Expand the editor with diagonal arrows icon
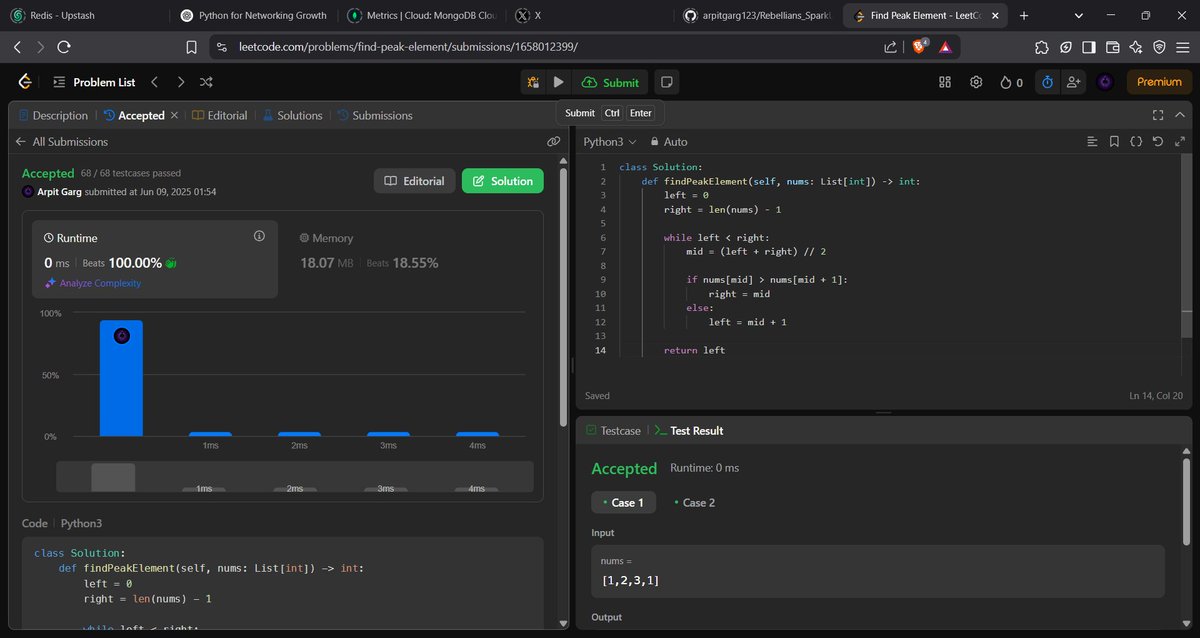The image size is (1200, 638). point(1181,142)
